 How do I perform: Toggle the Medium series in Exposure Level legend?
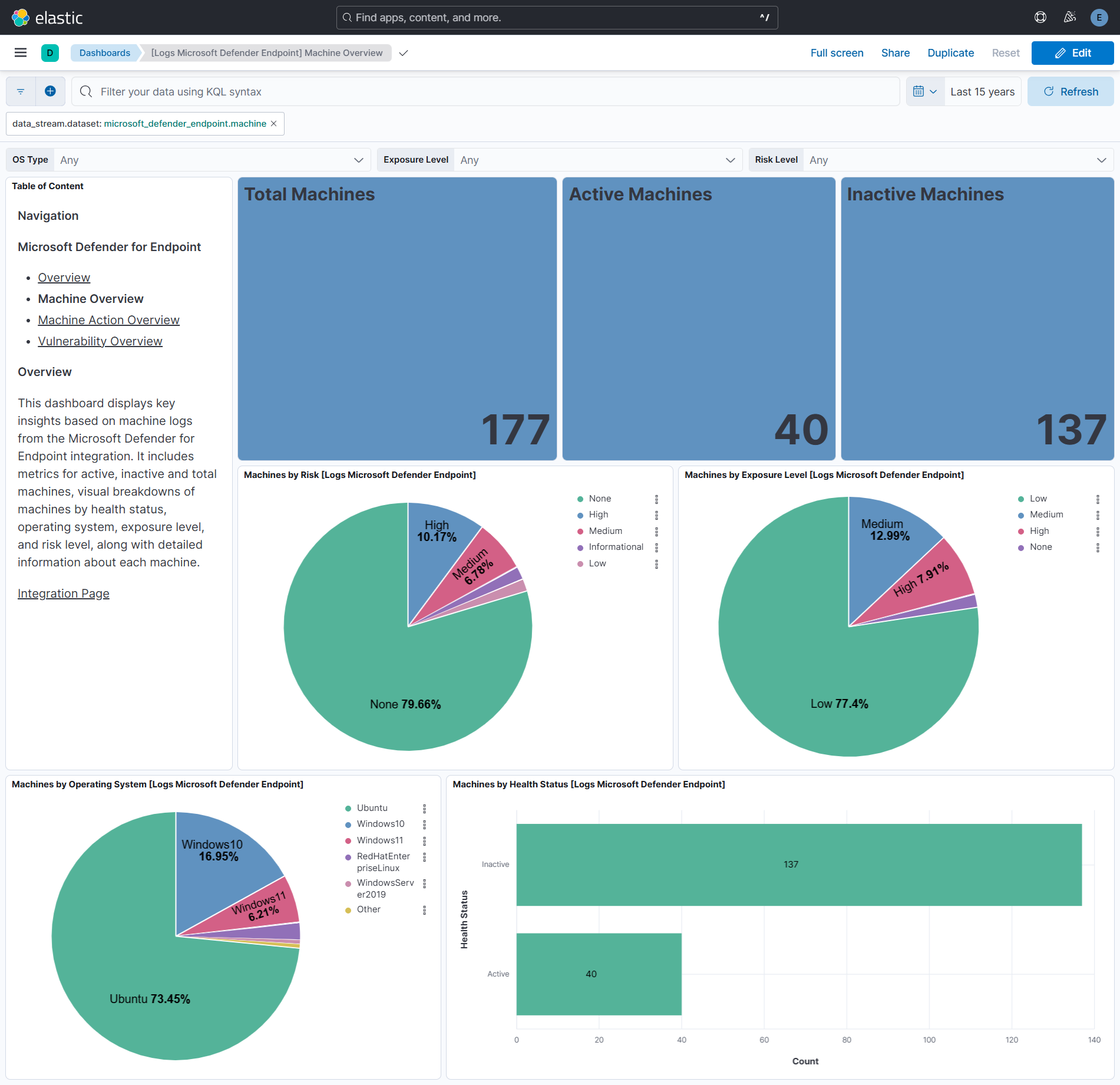coord(1047,514)
